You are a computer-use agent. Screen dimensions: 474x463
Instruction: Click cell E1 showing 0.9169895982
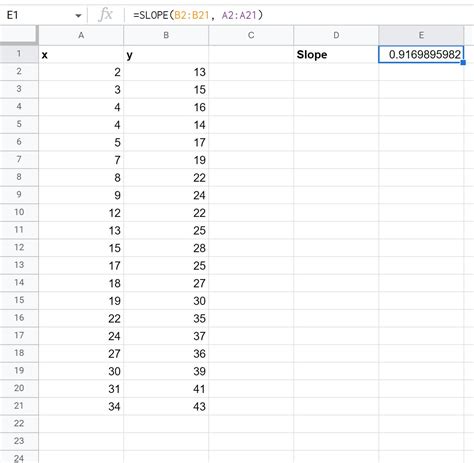tap(421, 54)
